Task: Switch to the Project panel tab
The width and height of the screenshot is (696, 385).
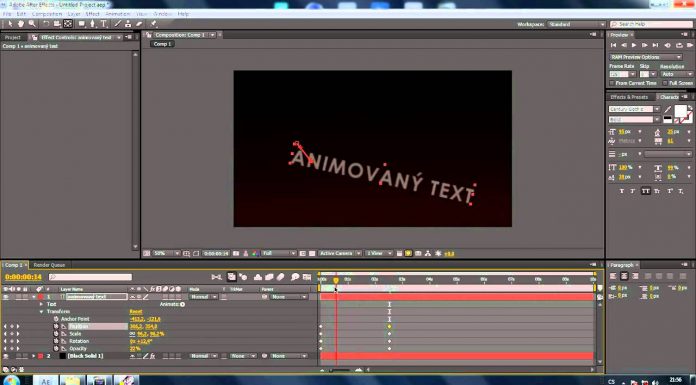Action: pos(13,38)
